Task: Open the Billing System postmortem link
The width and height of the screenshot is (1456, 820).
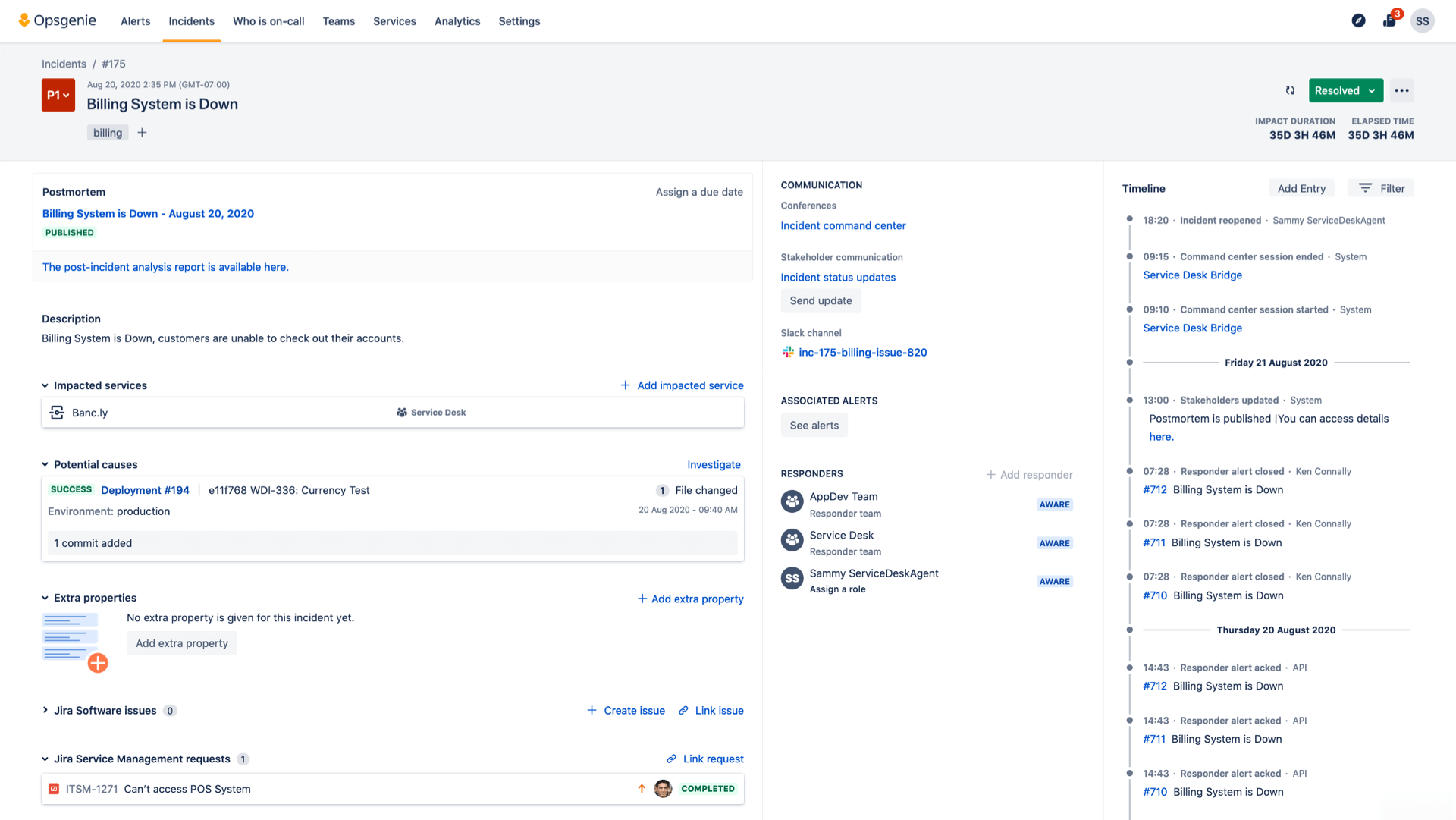Action: [148, 213]
